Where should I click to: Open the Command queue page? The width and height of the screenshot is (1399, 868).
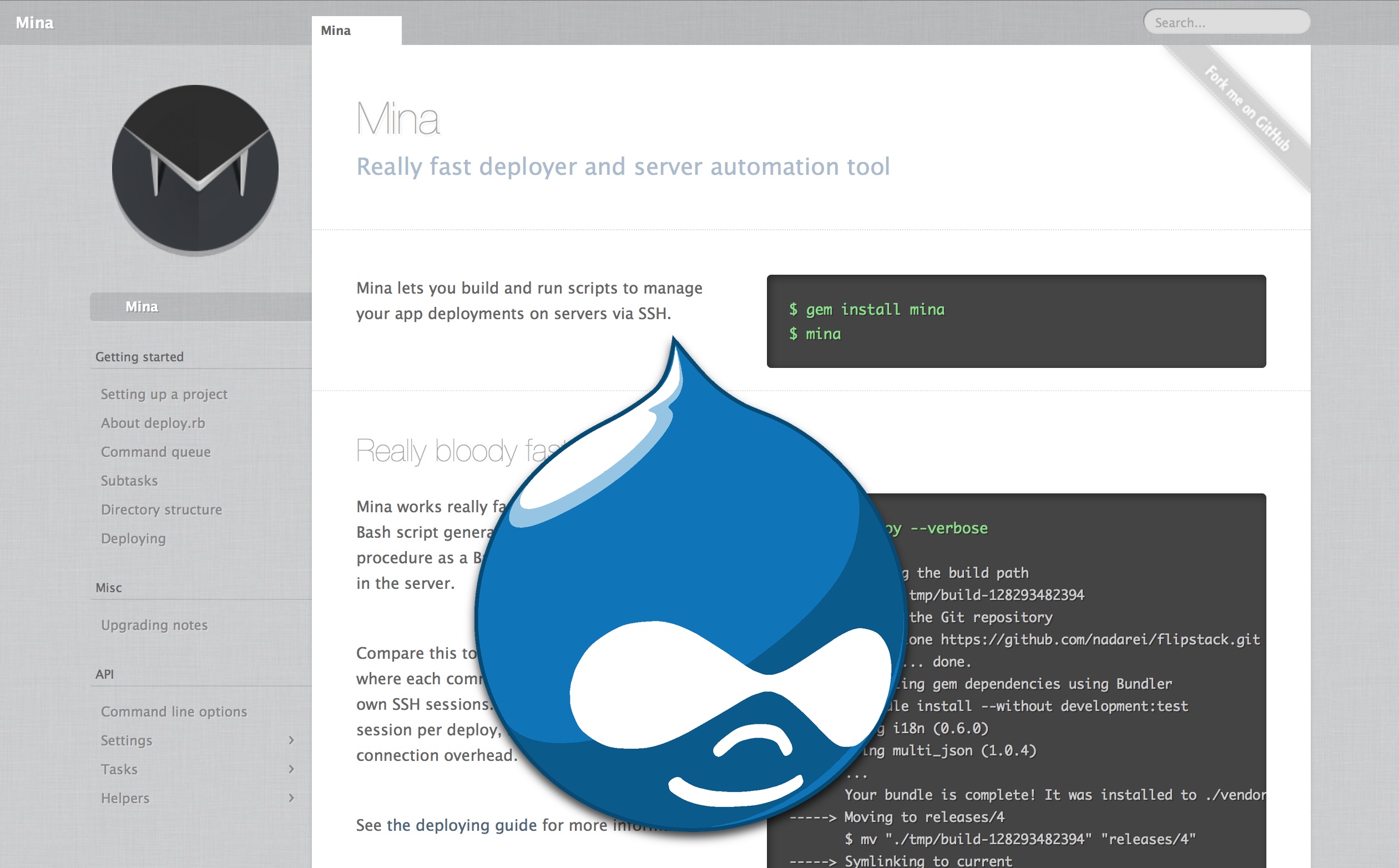click(155, 452)
